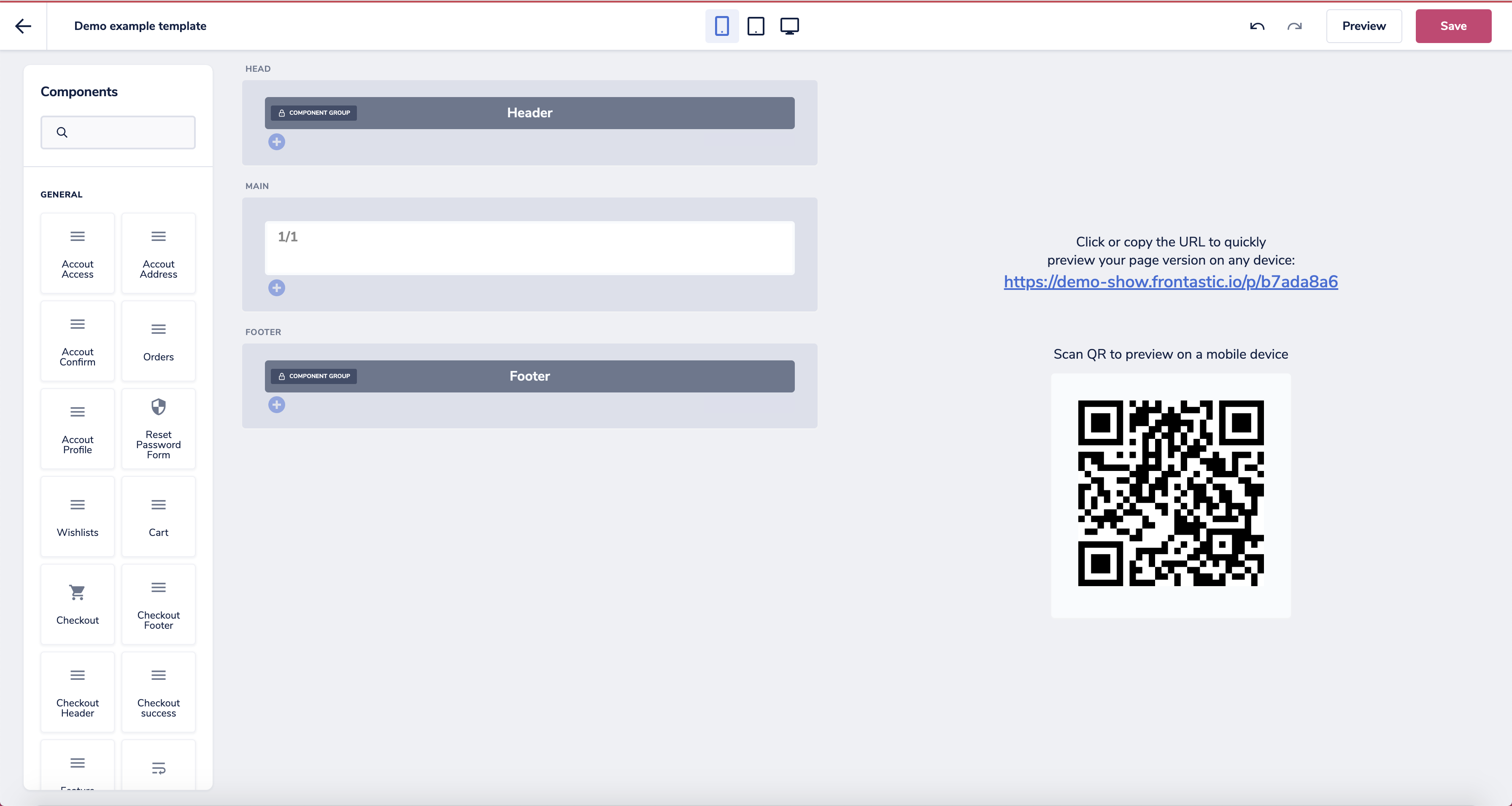Add a row below the Header group
The height and width of the screenshot is (806, 1512).
coord(276,142)
